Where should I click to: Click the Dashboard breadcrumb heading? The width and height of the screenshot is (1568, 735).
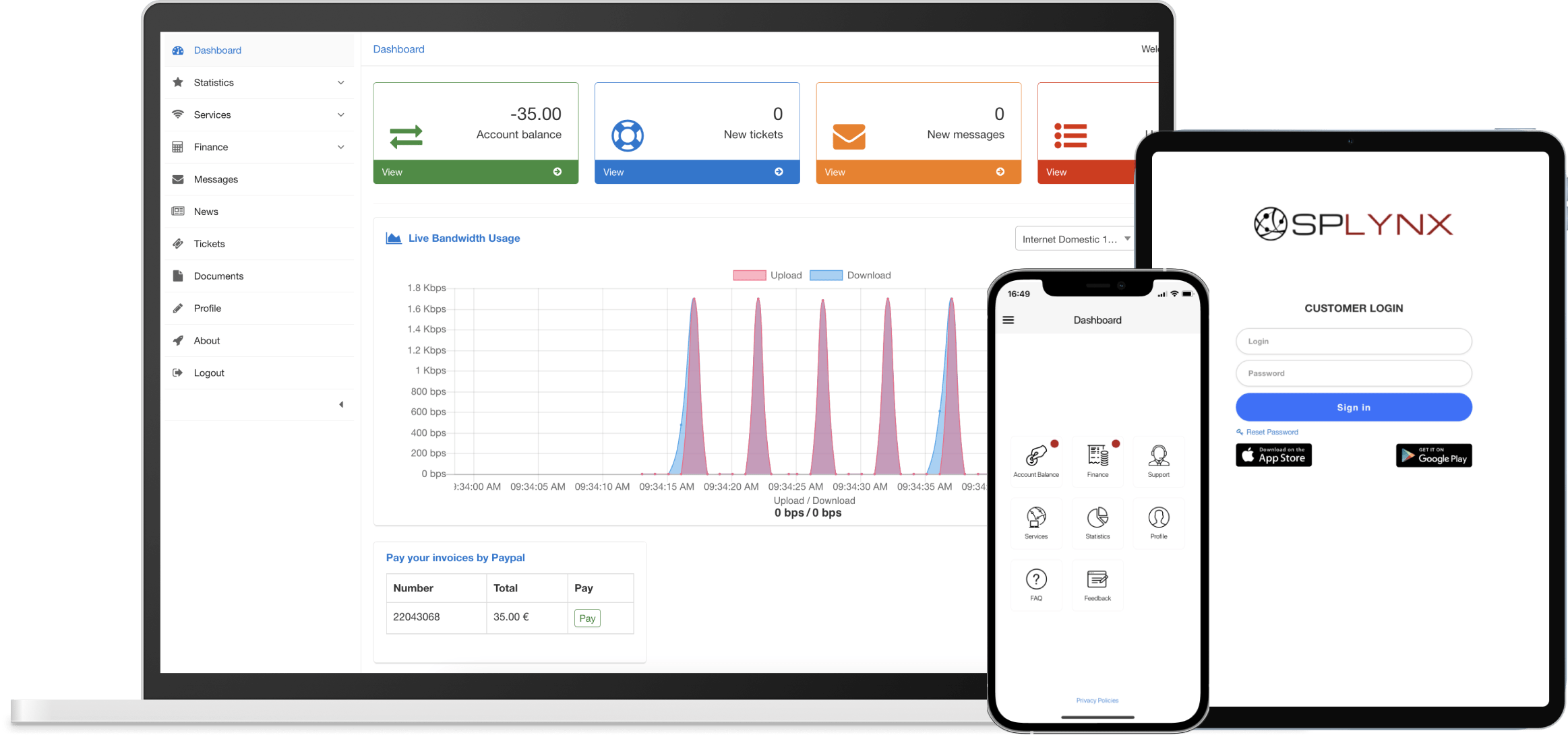pyautogui.click(x=399, y=49)
